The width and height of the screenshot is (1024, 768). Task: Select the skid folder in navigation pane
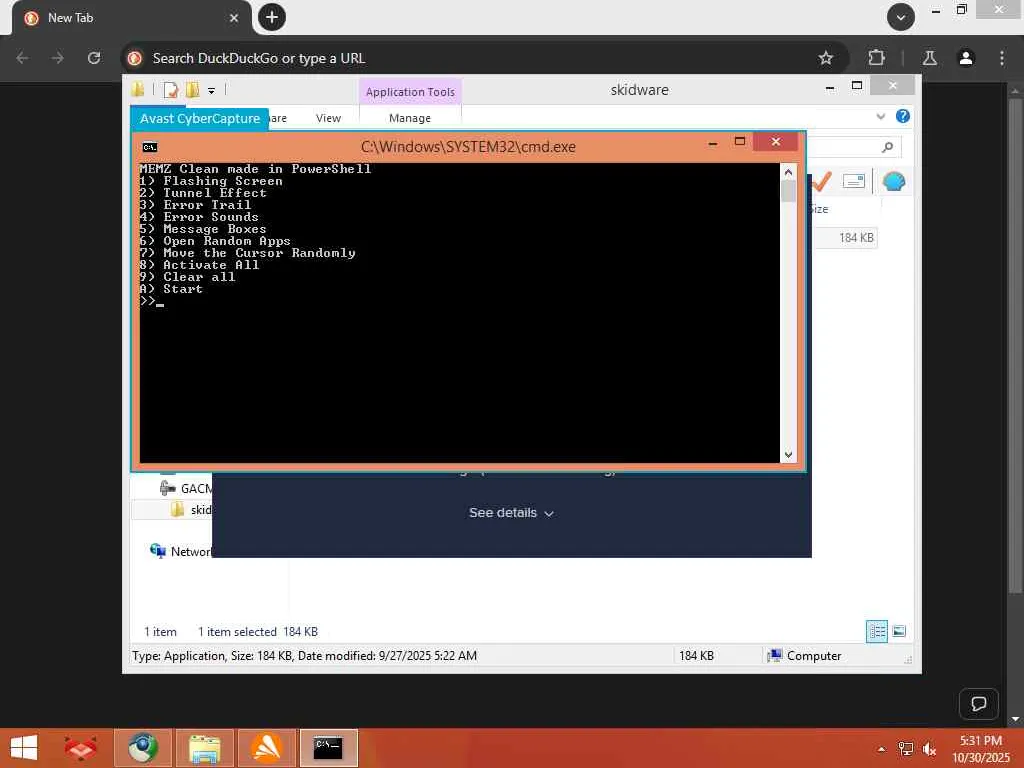tap(191, 509)
